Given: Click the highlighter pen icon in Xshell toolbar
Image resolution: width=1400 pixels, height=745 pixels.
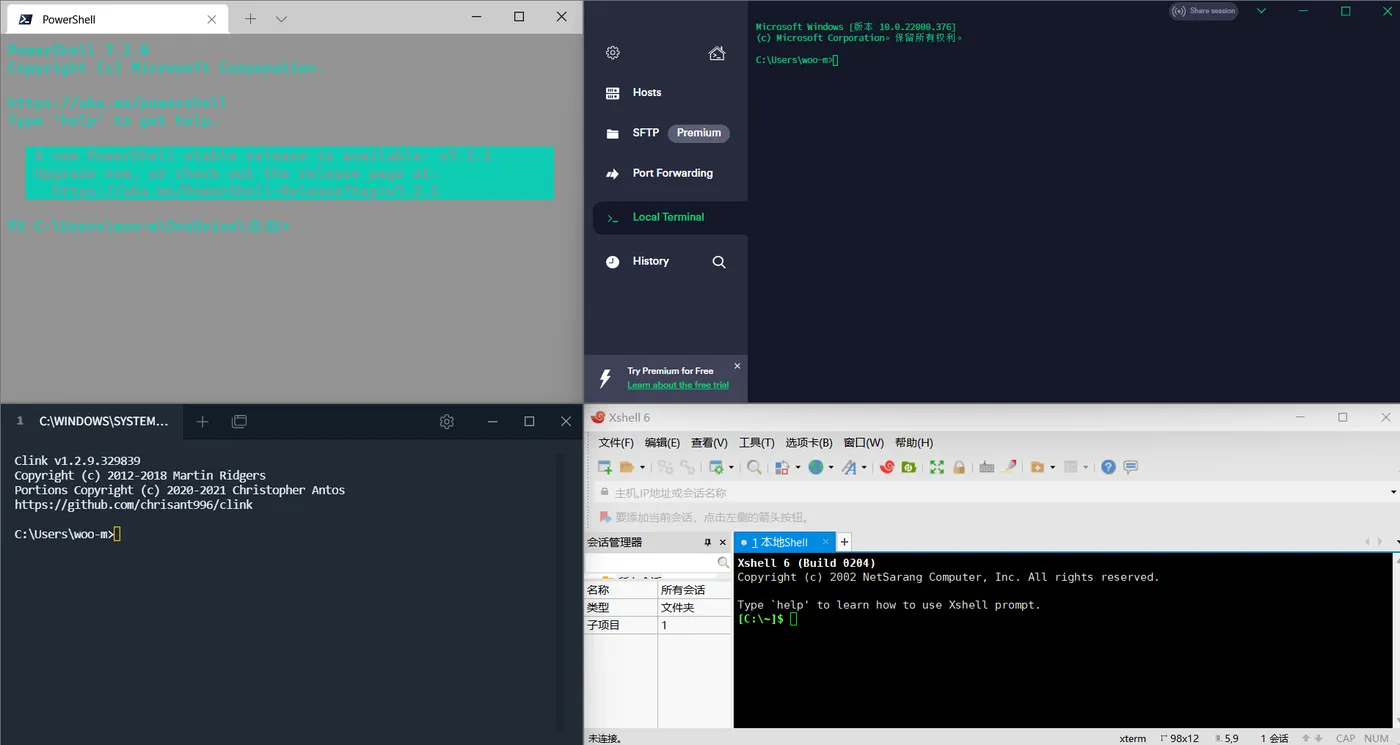Looking at the screenshot, I should point(1010,467).
